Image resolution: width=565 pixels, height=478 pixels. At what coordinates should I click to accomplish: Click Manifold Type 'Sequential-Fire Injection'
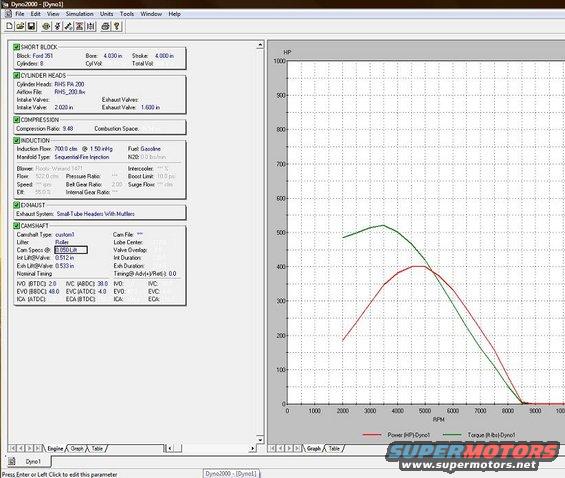pos(82,157)
